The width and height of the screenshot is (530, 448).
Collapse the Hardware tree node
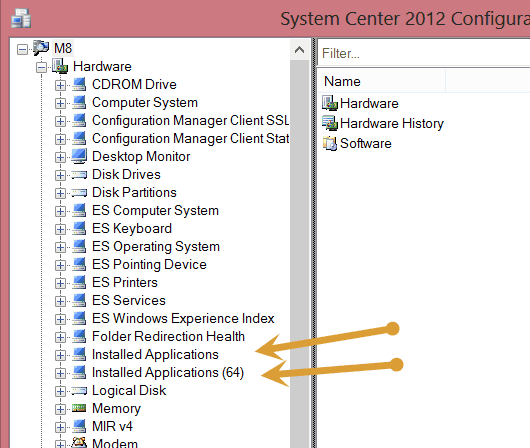41,67
